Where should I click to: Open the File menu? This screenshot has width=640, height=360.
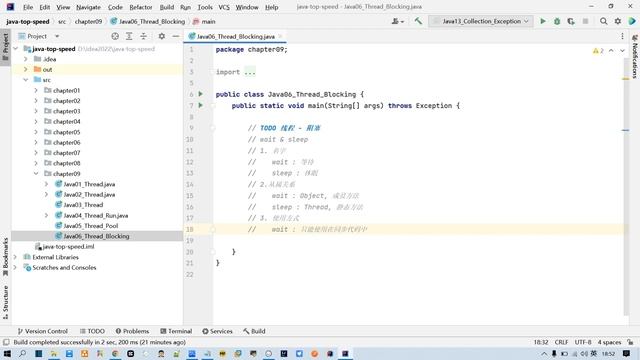tap(28, 7)
